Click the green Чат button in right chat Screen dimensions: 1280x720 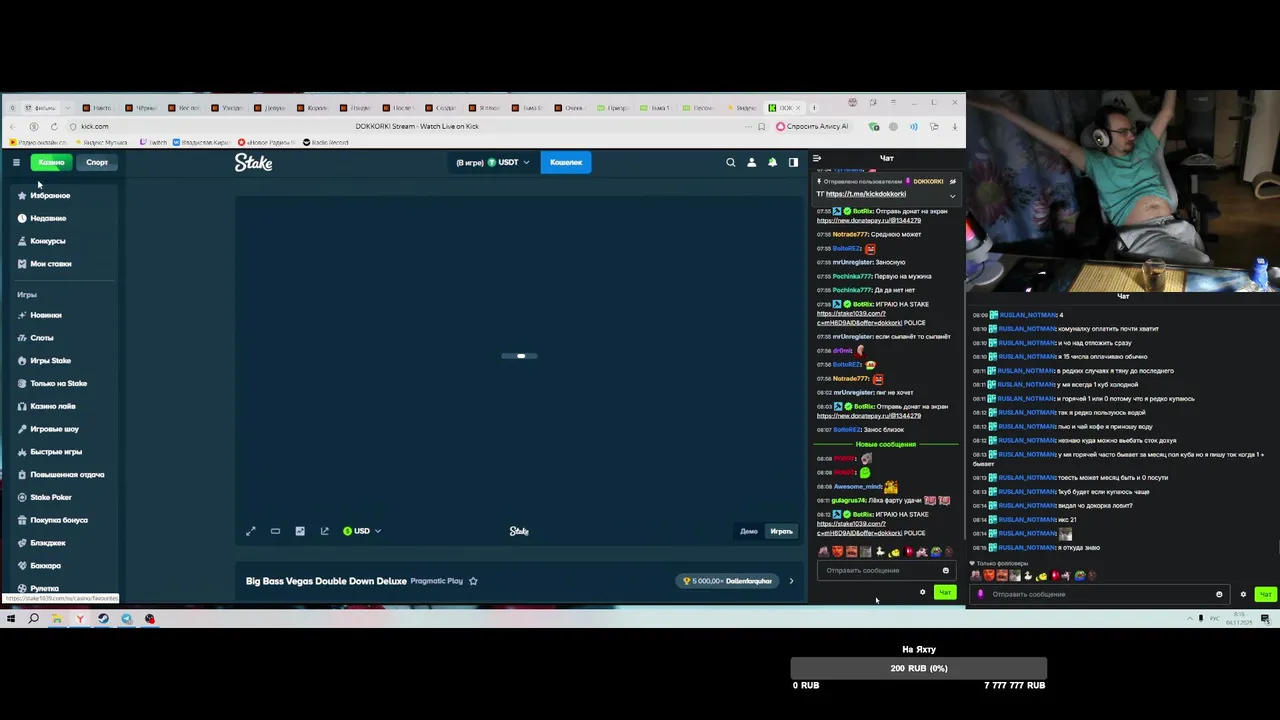tap(1265, 595)
